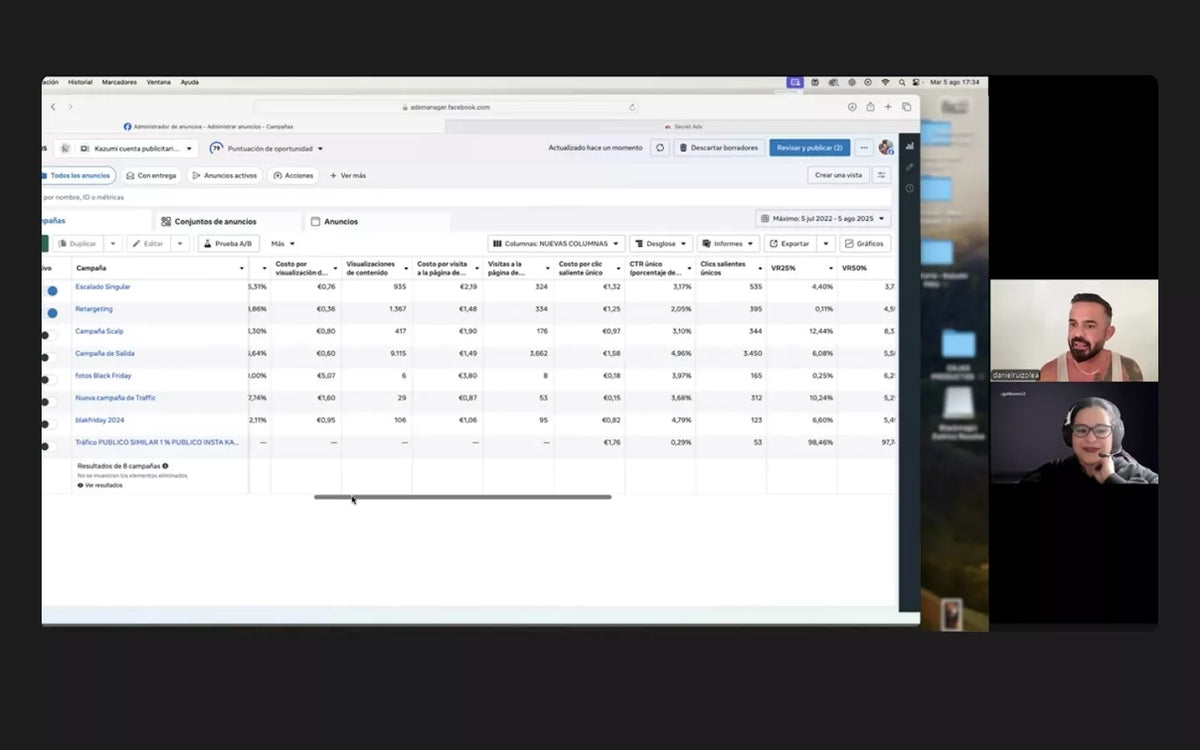Screen dimensions: 1200x750
Task: Open the Safari downloads icon
Action: click(852, 107)
